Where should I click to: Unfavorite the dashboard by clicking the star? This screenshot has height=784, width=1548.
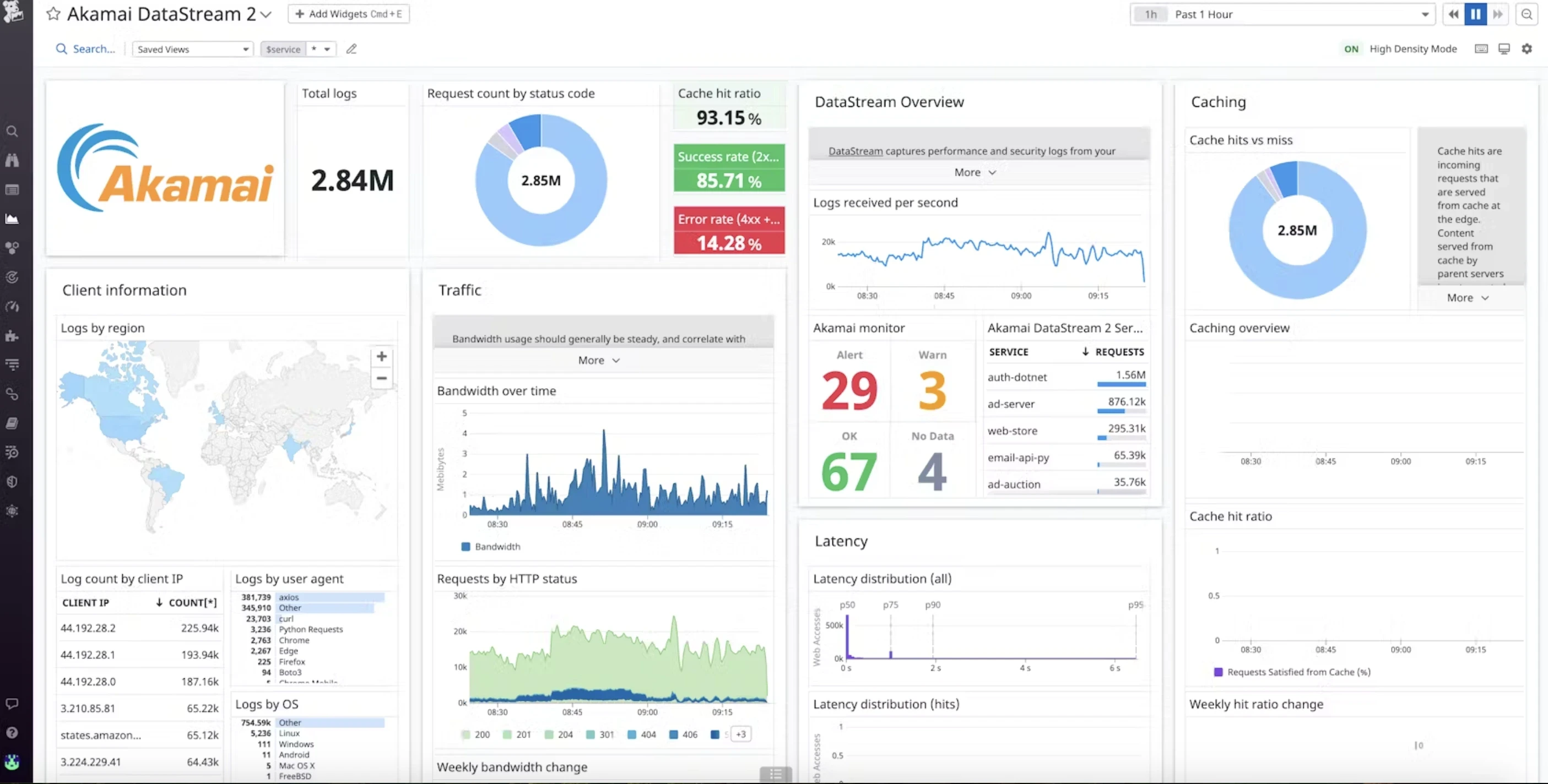[53, 14]
